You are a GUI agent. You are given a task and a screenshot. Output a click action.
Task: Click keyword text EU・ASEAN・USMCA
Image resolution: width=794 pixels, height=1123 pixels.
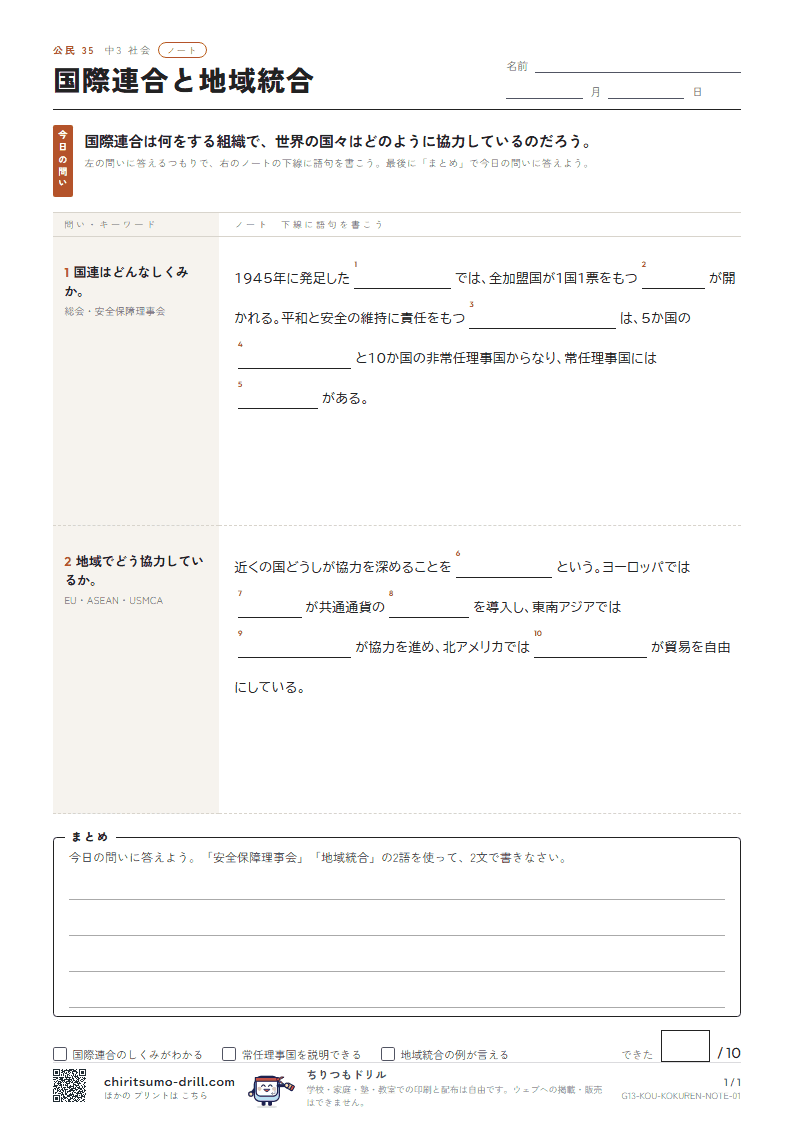point(114,601)
